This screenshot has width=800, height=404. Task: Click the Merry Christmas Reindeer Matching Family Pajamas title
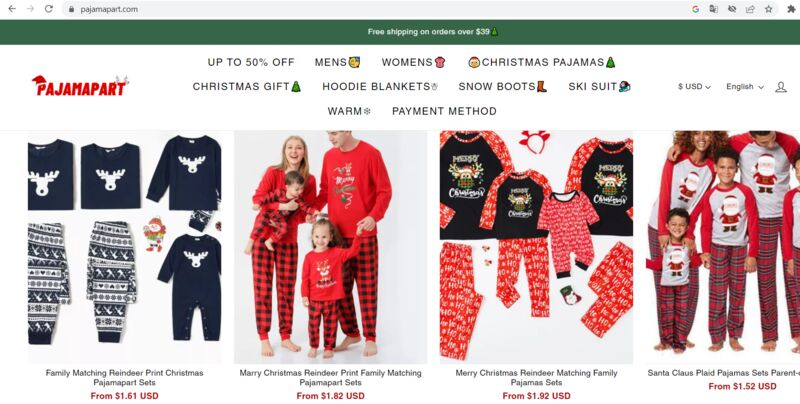click(536, 377)
